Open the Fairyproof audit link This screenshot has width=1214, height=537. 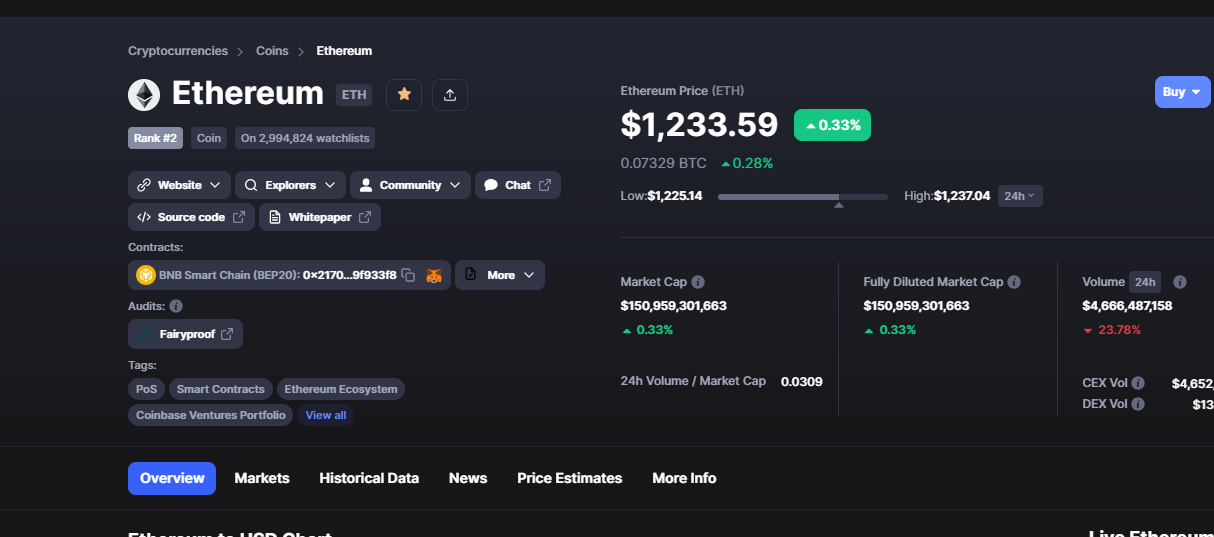185,334
